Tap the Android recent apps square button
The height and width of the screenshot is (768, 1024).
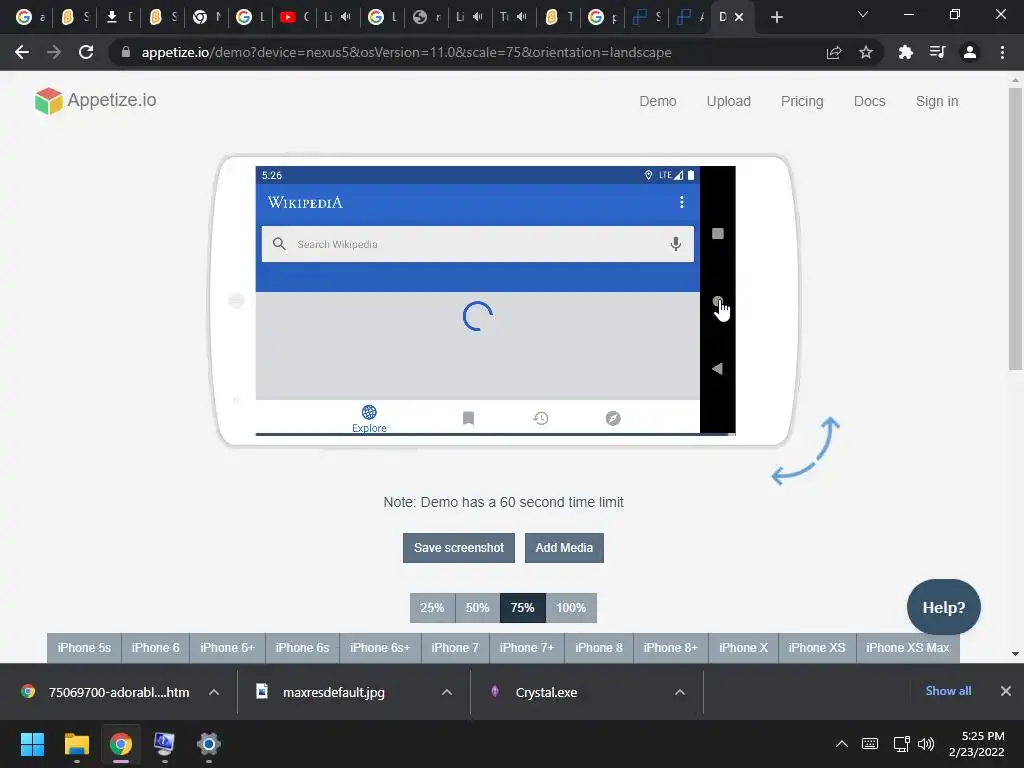coord(717,234)
